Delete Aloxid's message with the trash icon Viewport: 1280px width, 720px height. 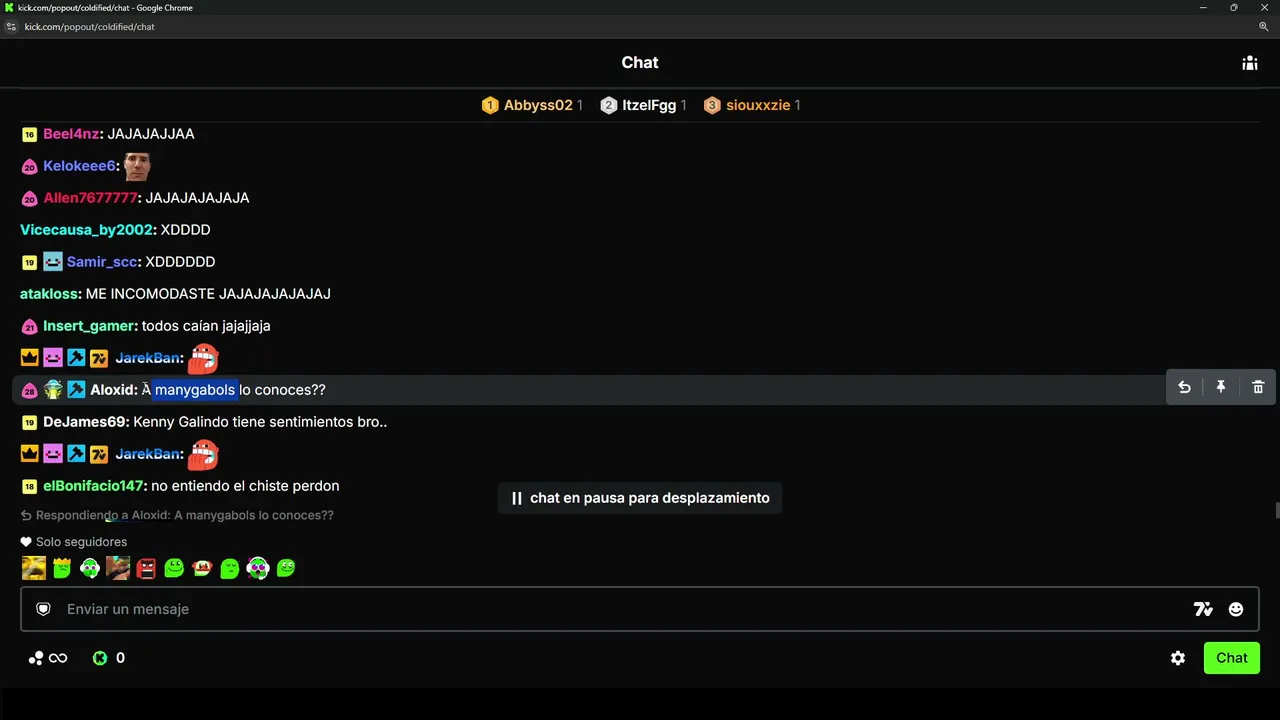[1258, 387]
